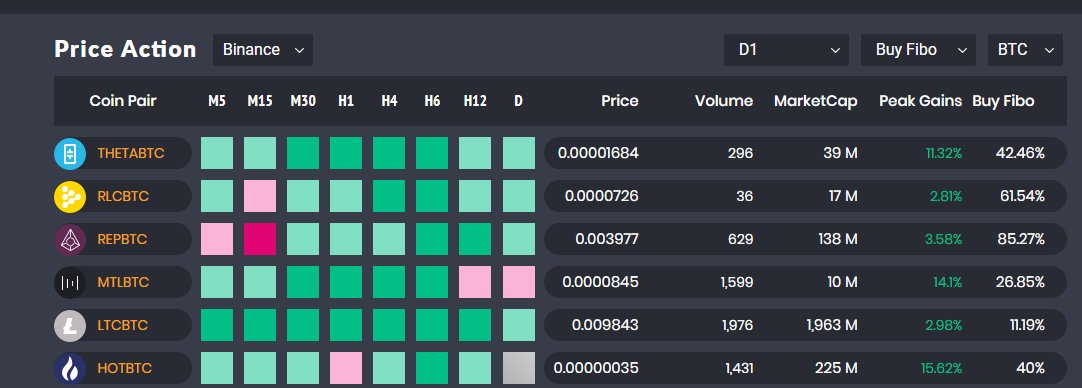
Task: Click the RLCBTC price 0.0000726
Action: [x=602, y=196]
